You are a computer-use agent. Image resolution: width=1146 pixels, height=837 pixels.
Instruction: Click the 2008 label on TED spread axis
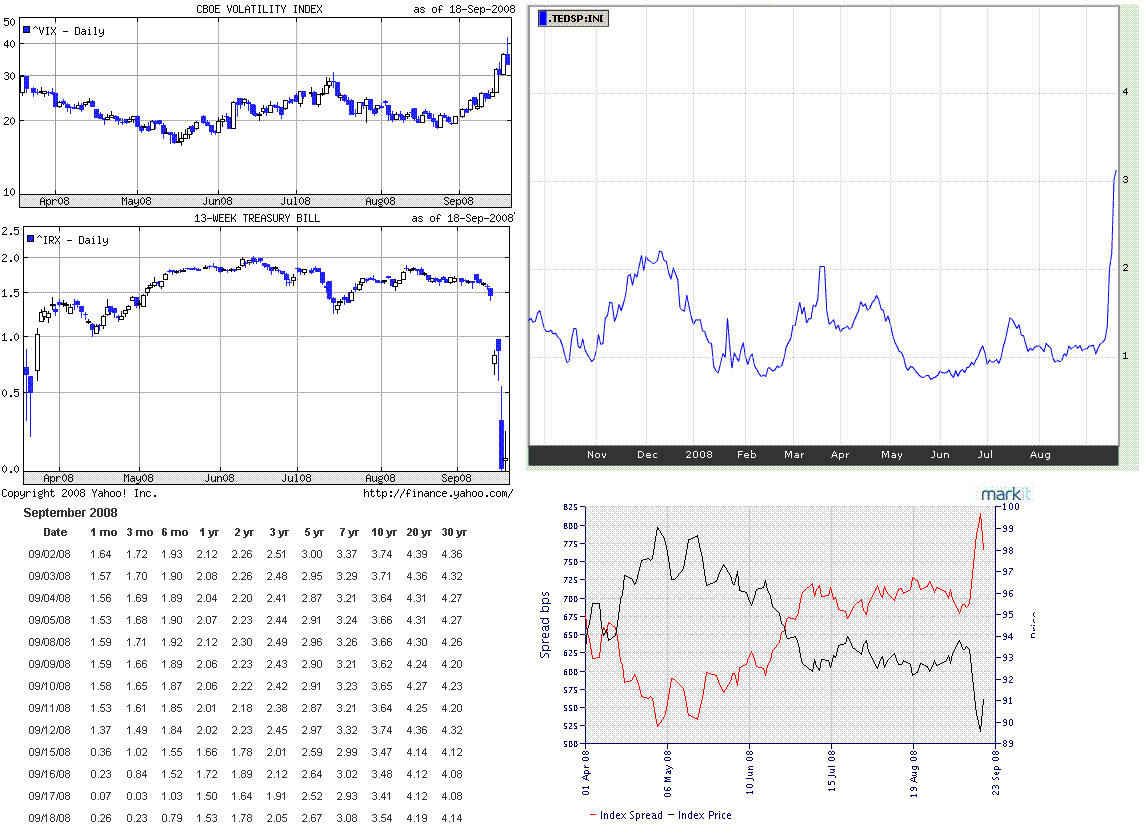click(x=699, y=455)
